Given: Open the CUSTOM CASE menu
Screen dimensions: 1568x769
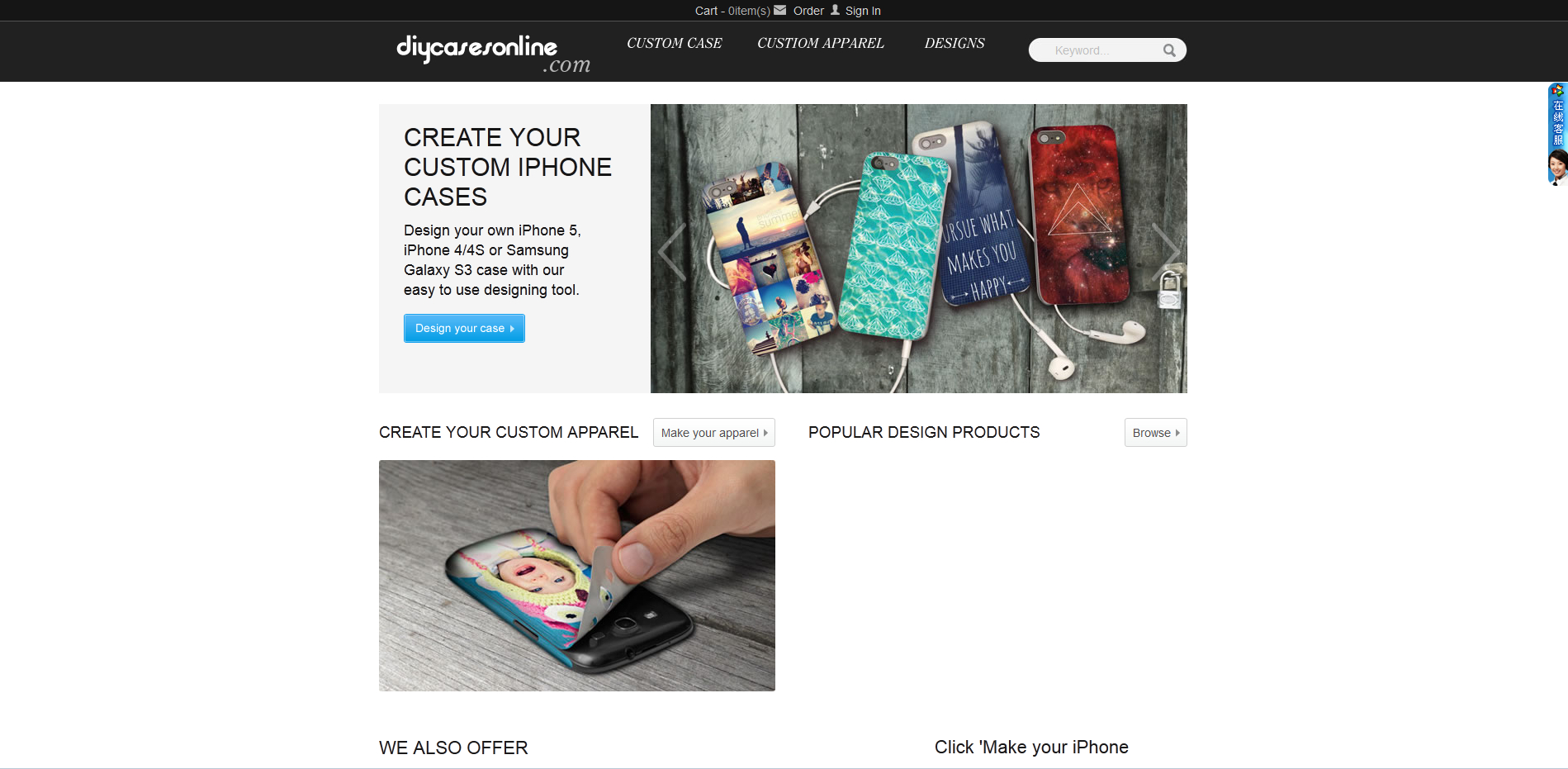Looking at the screenshot, I should [674, 43].
